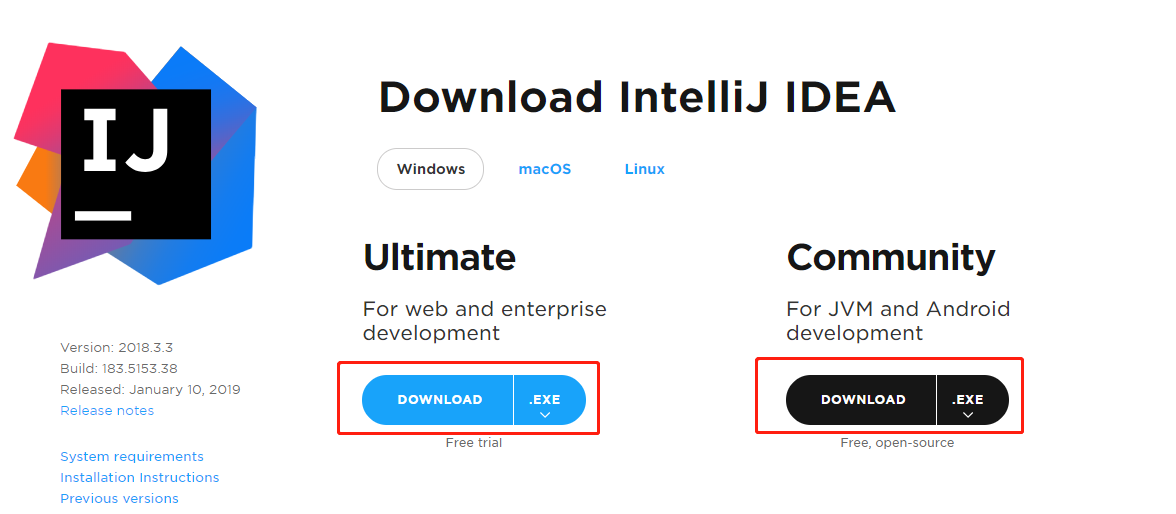Select the Windows platform tab
Screen dimensions: 1176x514
[430, 169]
